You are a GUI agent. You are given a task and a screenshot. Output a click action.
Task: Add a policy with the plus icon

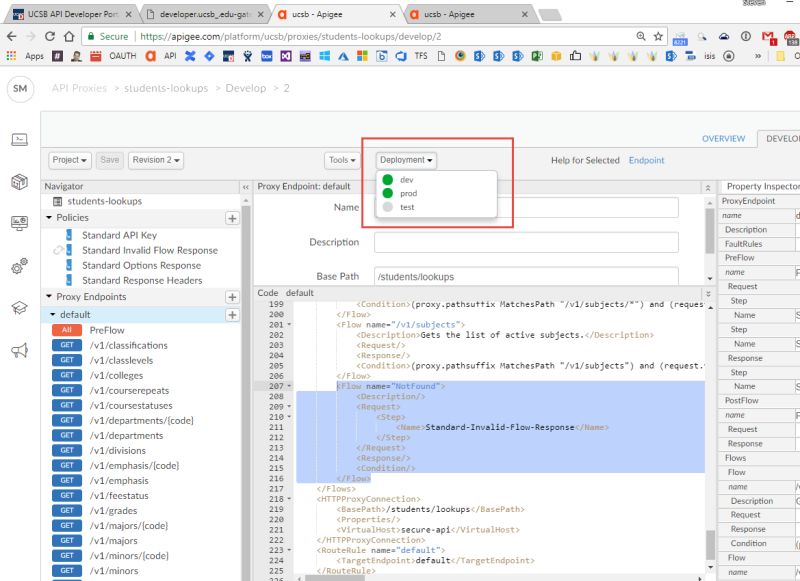pos(231,217)
